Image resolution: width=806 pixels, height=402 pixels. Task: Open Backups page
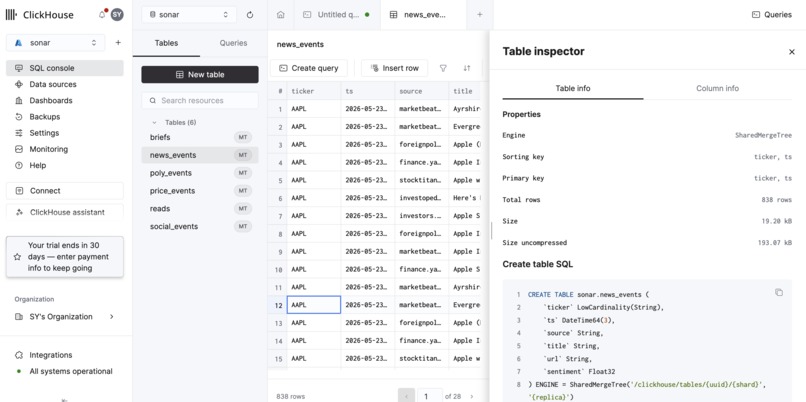(x=65, y=117)
